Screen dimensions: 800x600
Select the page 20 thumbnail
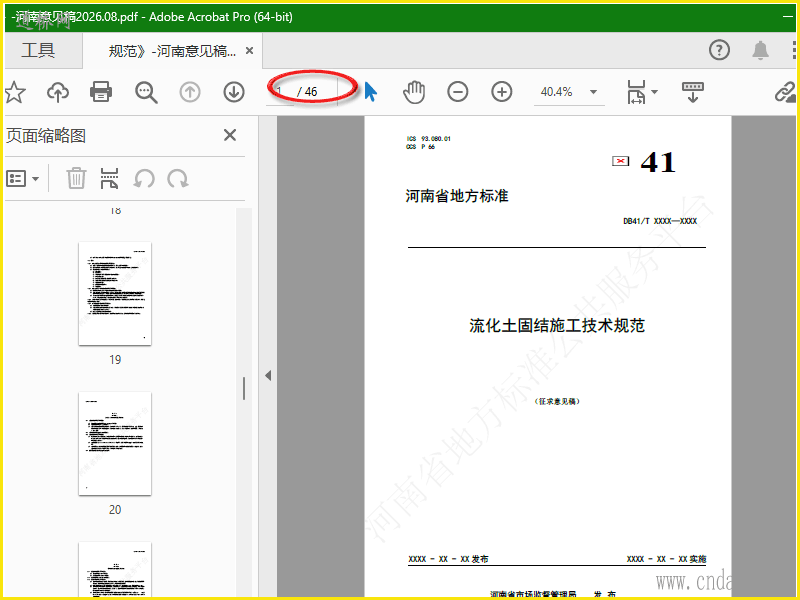click(115, 443)
